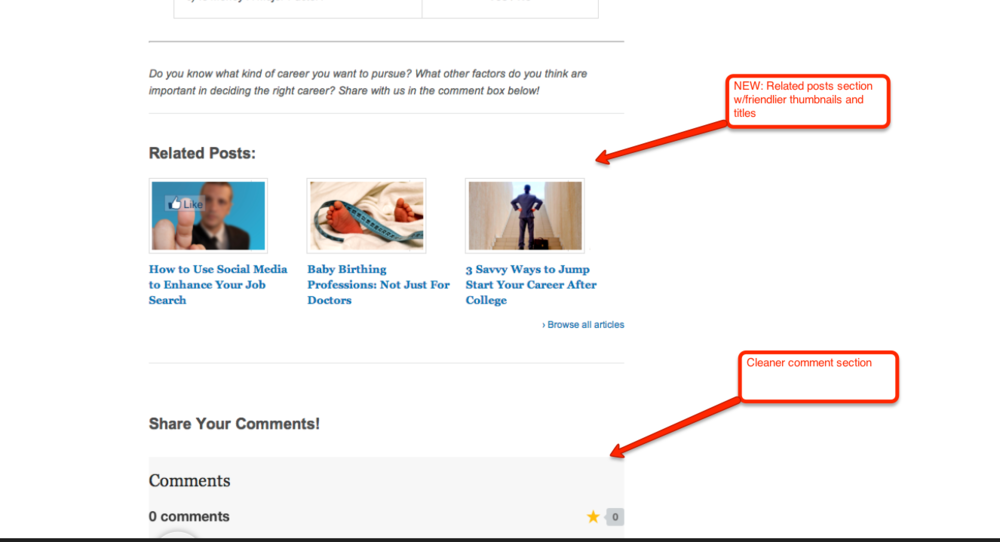Click the 'Share Your Comments!' heading
The height and width of the screenshot is (542, 1000).
point(234,424)
